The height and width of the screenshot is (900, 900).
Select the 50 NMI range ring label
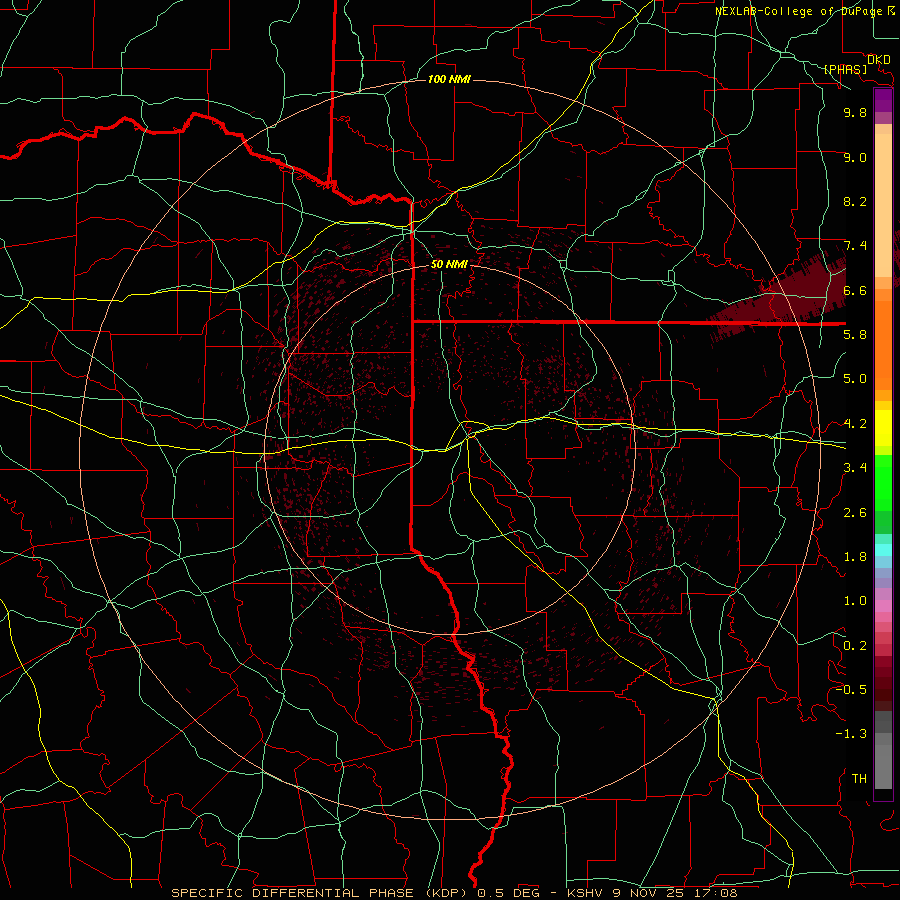click(449, 264)
